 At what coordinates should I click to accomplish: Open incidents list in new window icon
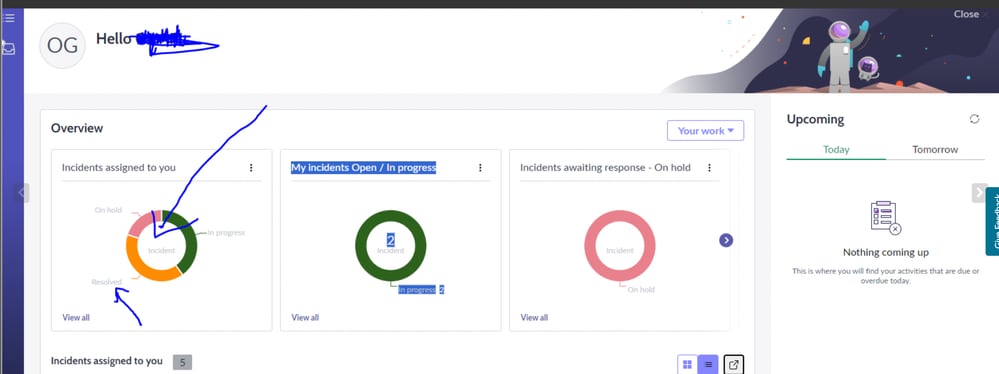734,364
